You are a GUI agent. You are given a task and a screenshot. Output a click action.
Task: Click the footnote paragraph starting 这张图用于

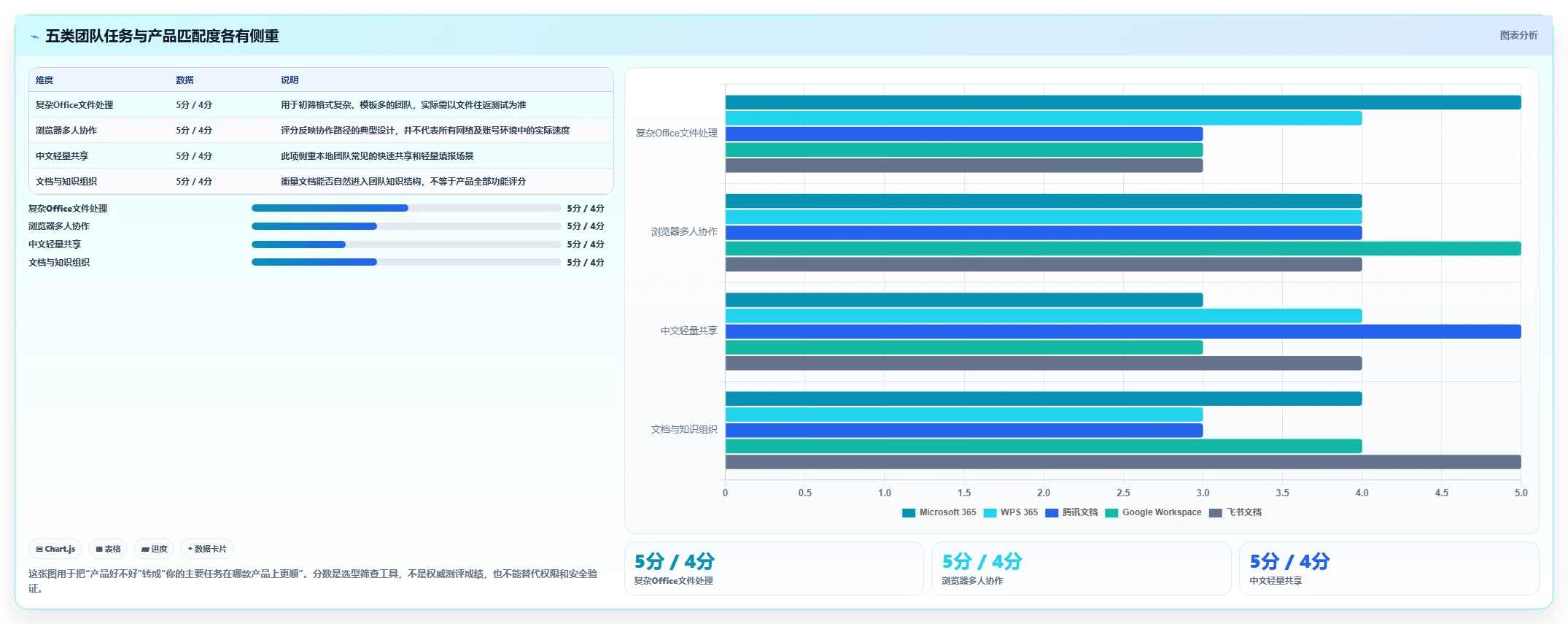tap(314, 581)
